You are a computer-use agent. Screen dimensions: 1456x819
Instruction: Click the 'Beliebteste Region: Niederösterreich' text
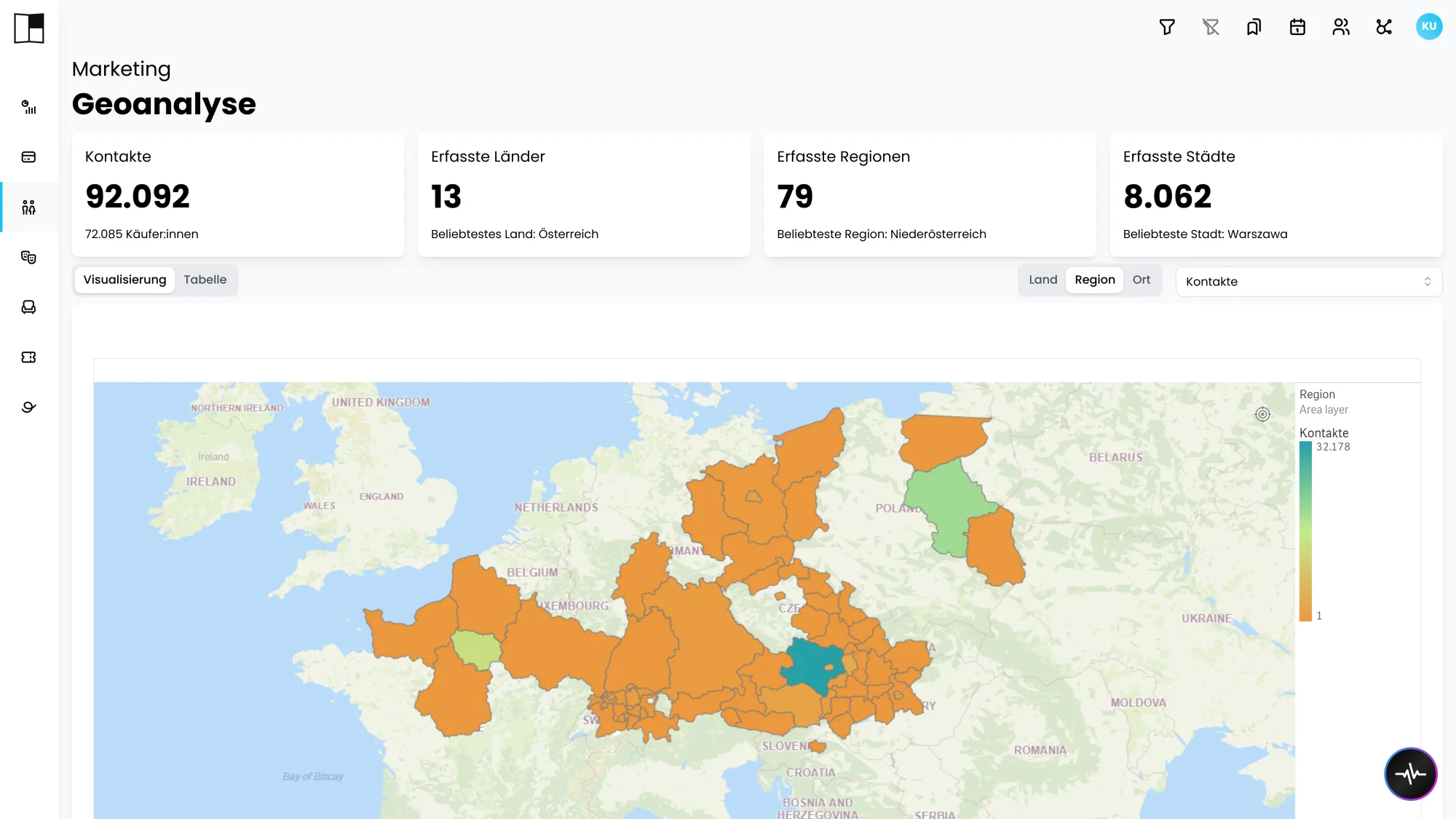click(x=881, y=234)
